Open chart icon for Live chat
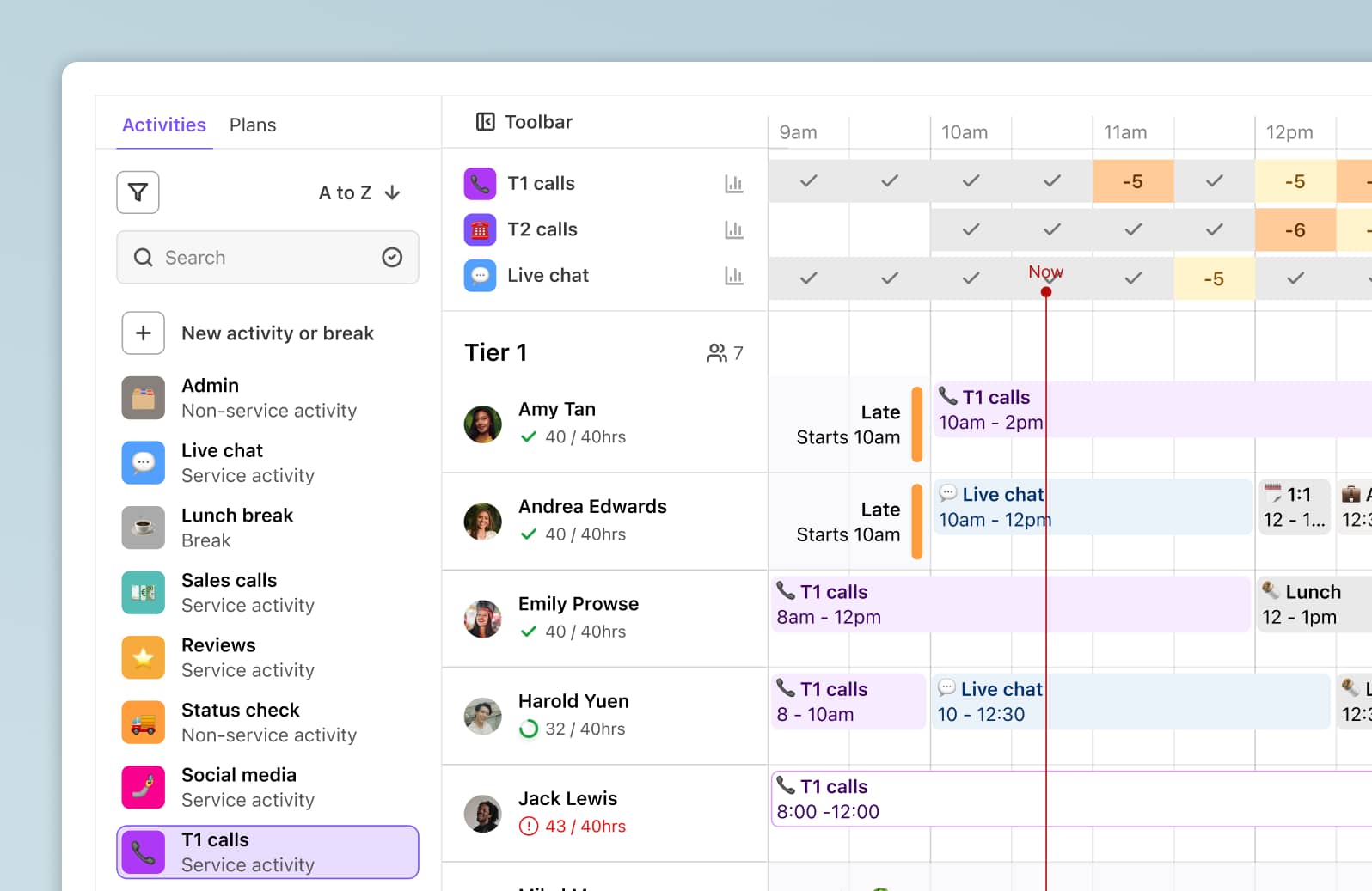Screen dimensions: 1372x891 pos(733,276)
